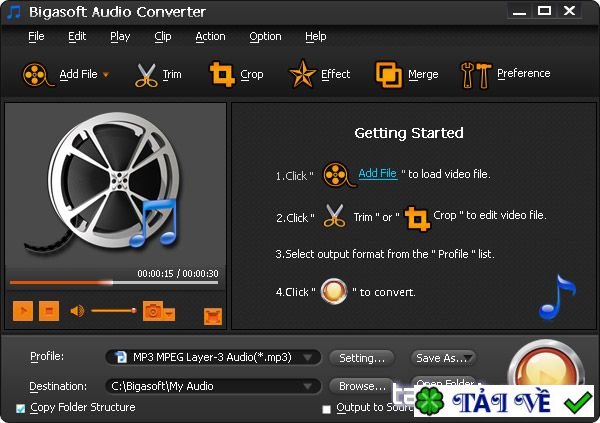Click the 'Tải về' download banner
The height and width of the screenshot is (423, 600).
(503, 401)
